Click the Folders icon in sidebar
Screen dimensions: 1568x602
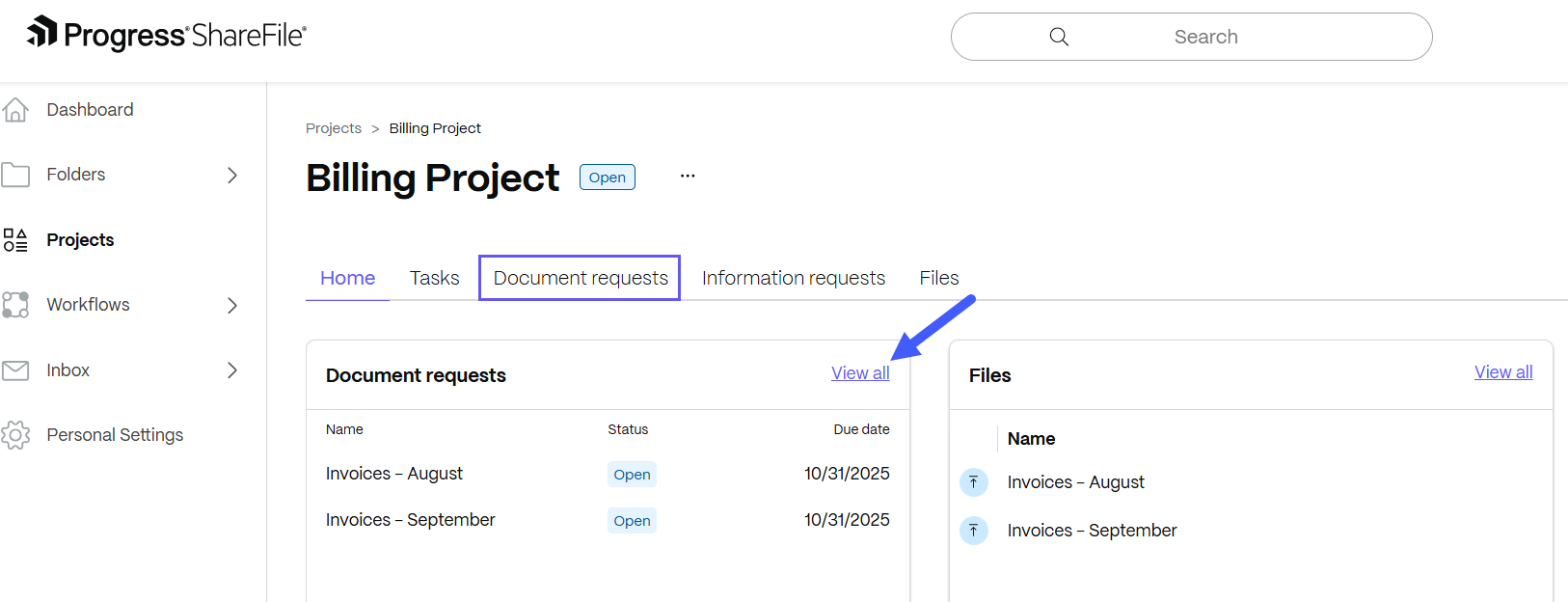(15, 175)
